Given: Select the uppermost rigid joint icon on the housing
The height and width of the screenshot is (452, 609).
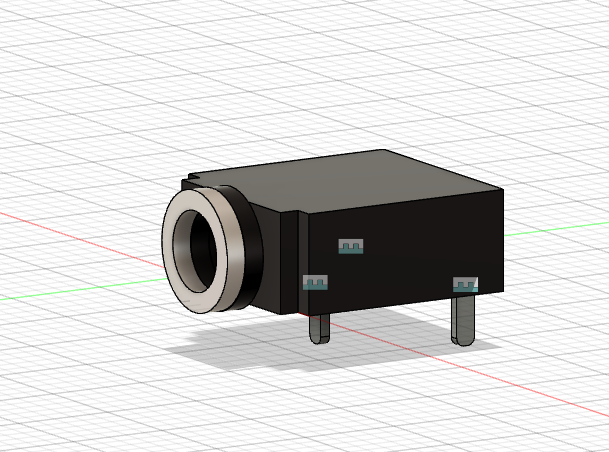Looking at the screenshot, I should pos(351,246).
